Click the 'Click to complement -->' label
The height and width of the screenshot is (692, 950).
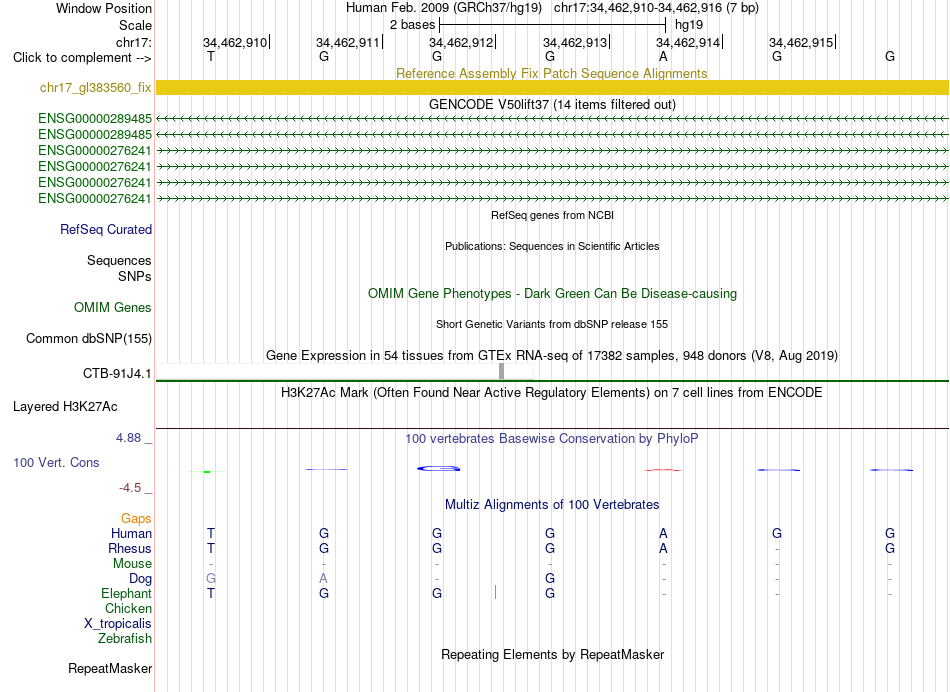(x=82, y=58)
